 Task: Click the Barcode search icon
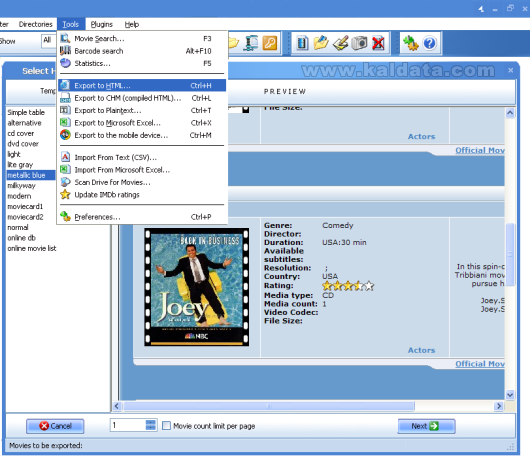(65, 51)
